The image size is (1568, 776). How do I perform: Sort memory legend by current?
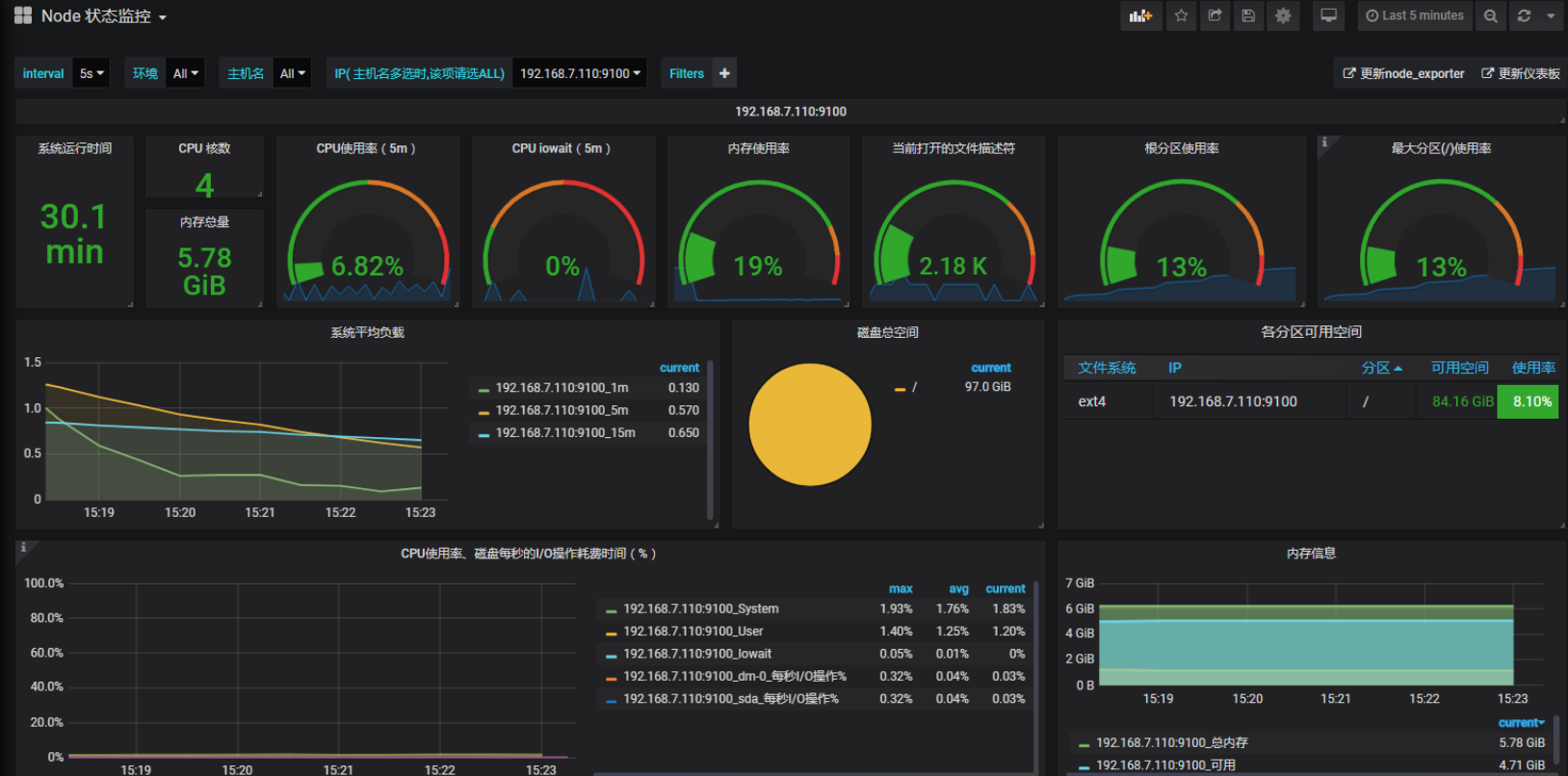pos(1521,722)
